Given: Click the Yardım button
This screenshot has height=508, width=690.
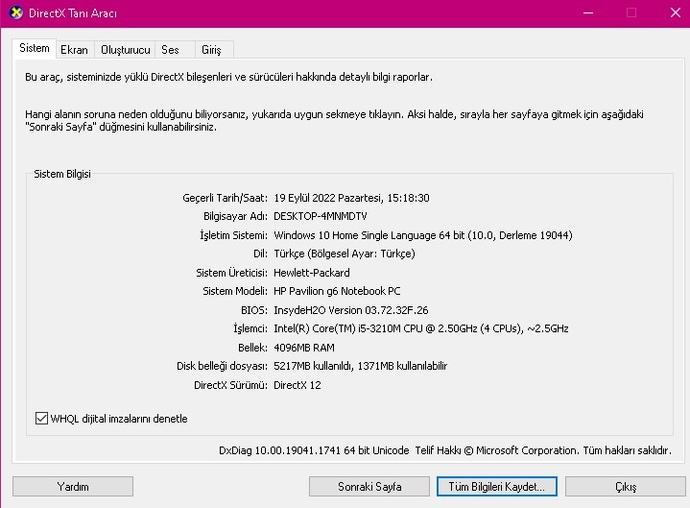Looking at the screenshot, I should tap(73, 486).
